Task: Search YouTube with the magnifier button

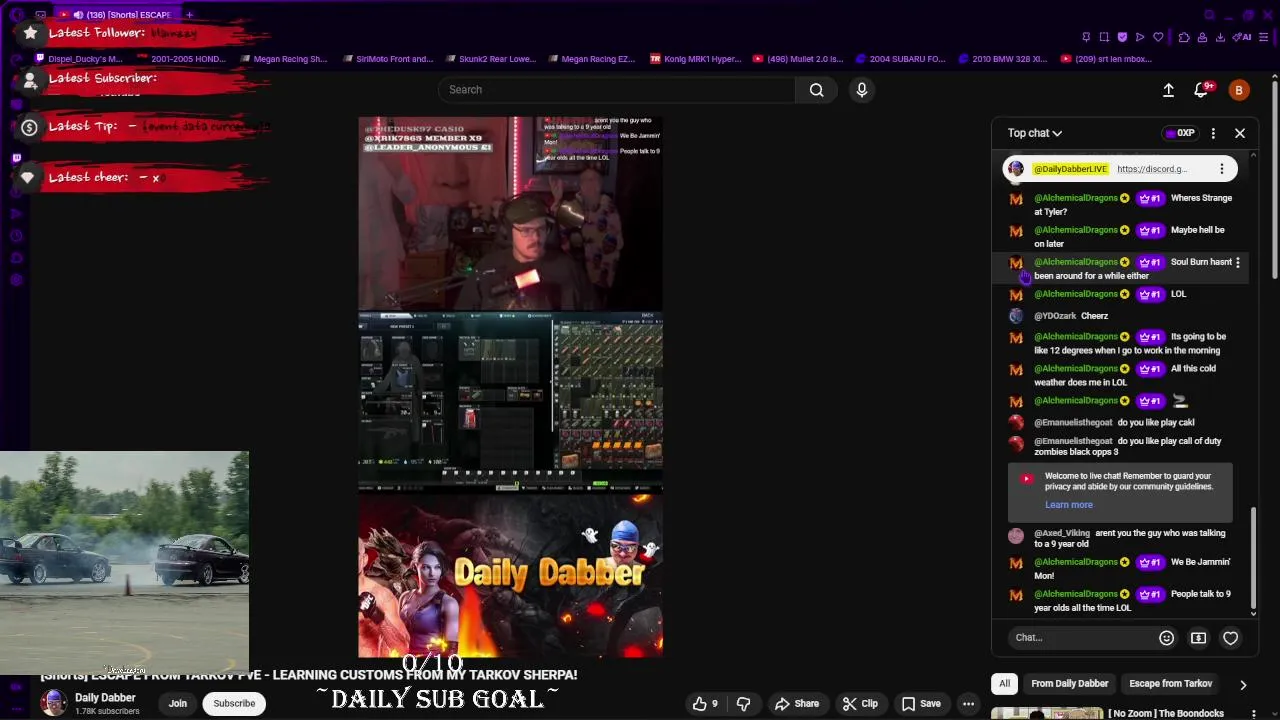Action: (816, 90)
